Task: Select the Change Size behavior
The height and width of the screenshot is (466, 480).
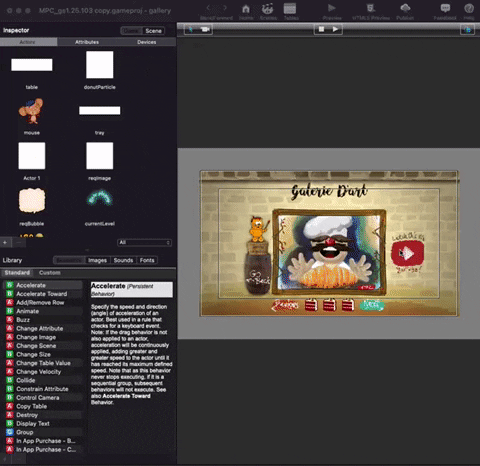Action: coord(43,355)
